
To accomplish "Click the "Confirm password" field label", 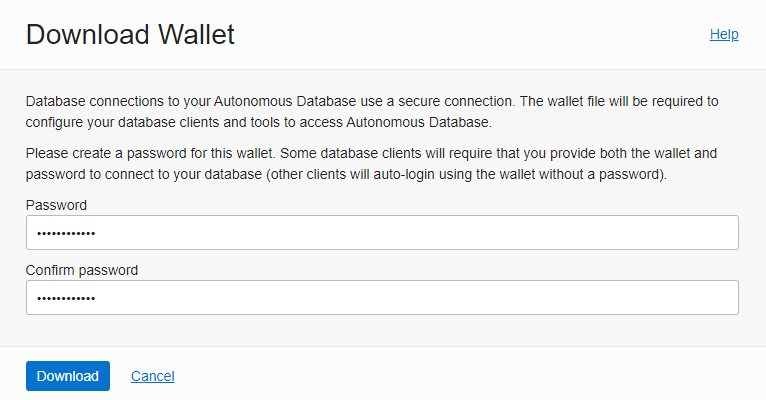I will pyautogui.click(x=82, y=270).
